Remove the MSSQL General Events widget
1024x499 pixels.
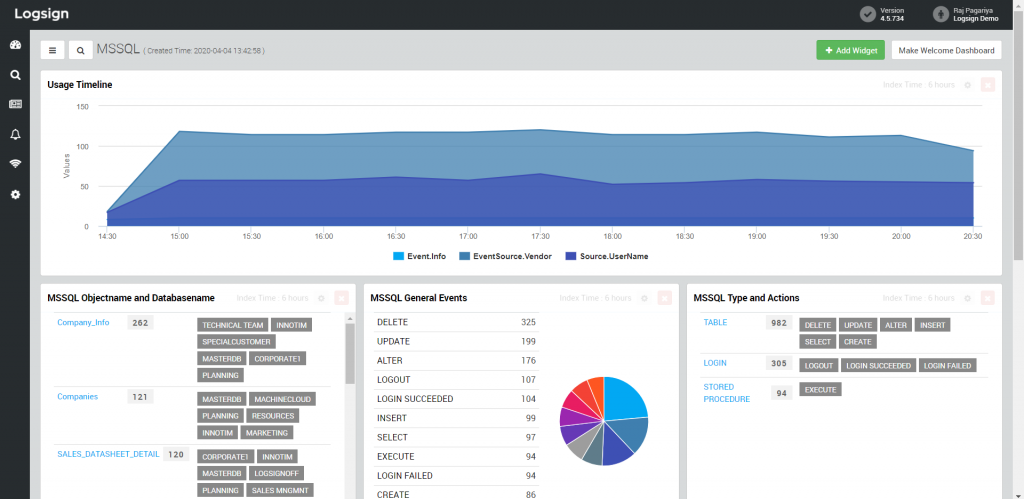tap(664, 298)
